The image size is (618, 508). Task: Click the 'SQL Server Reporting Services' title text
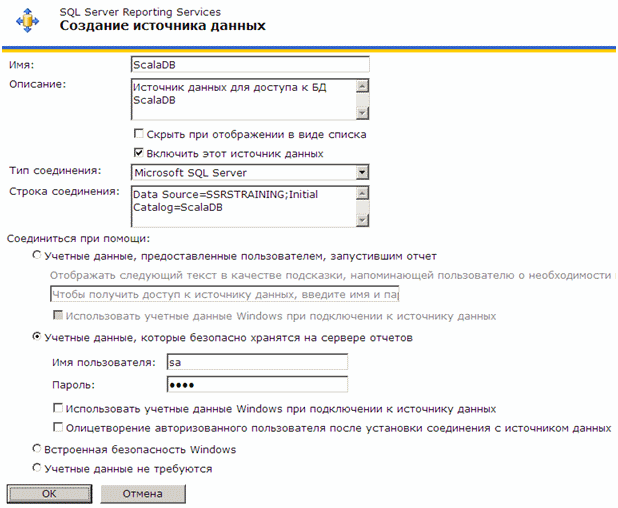click(x=140, y=12)
